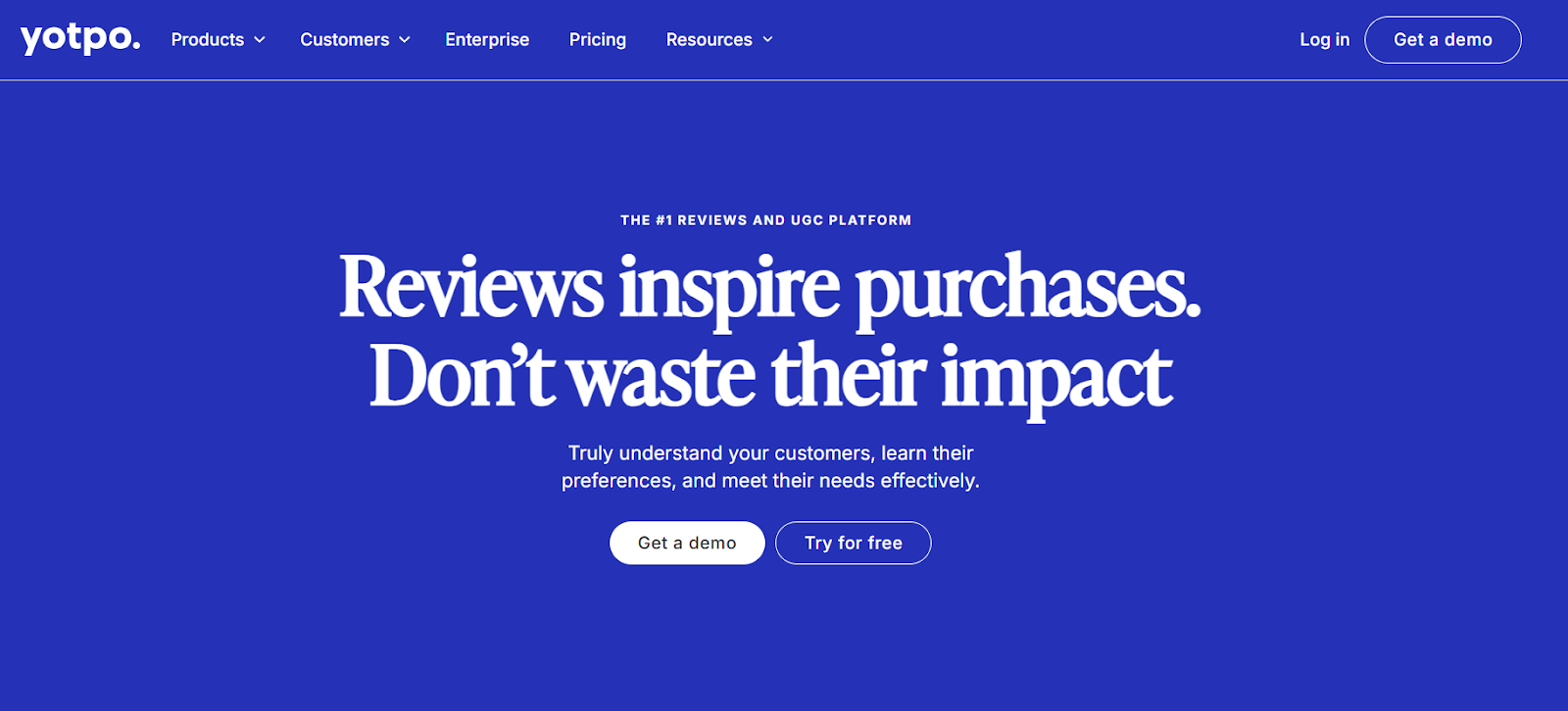Screen dimensions: 1568x711
Task: Click the Try for free button
Action: [853, 542]
